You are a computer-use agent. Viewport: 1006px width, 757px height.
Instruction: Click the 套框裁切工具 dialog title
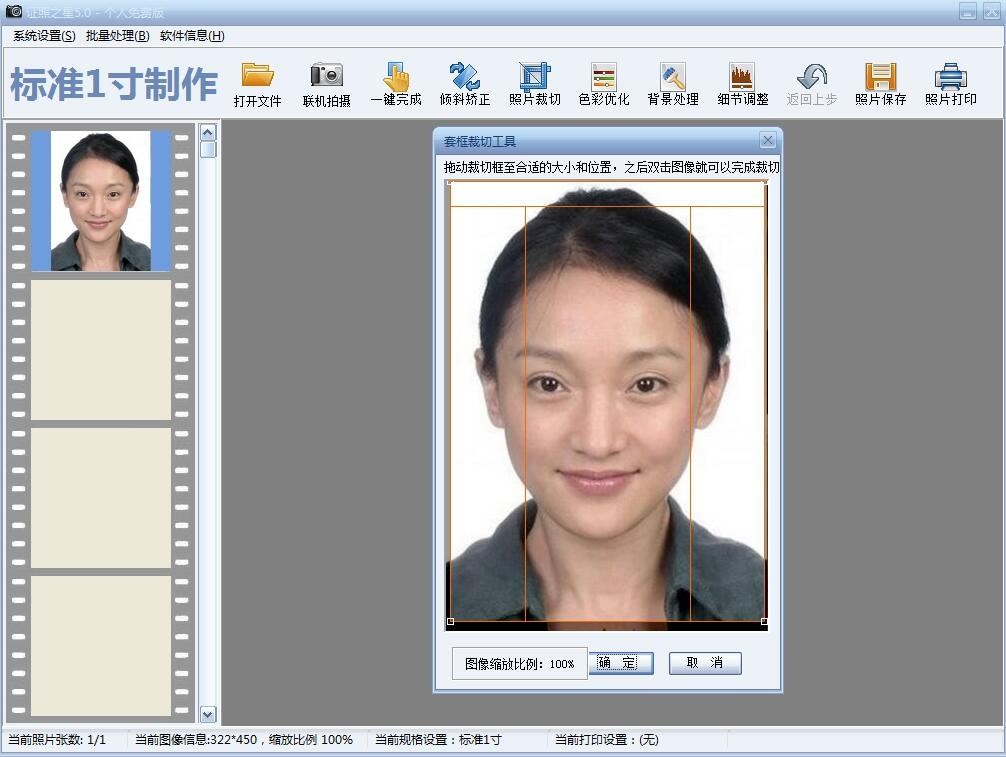point(480,141)
